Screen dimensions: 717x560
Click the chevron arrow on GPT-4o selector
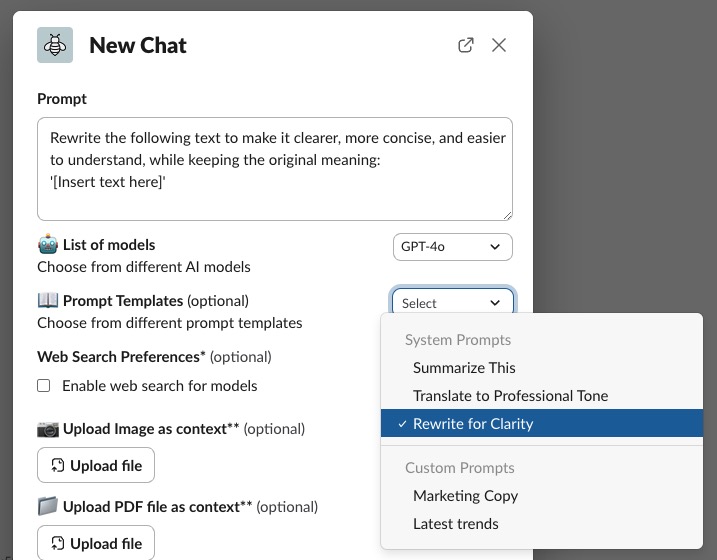tap(495, 247)
